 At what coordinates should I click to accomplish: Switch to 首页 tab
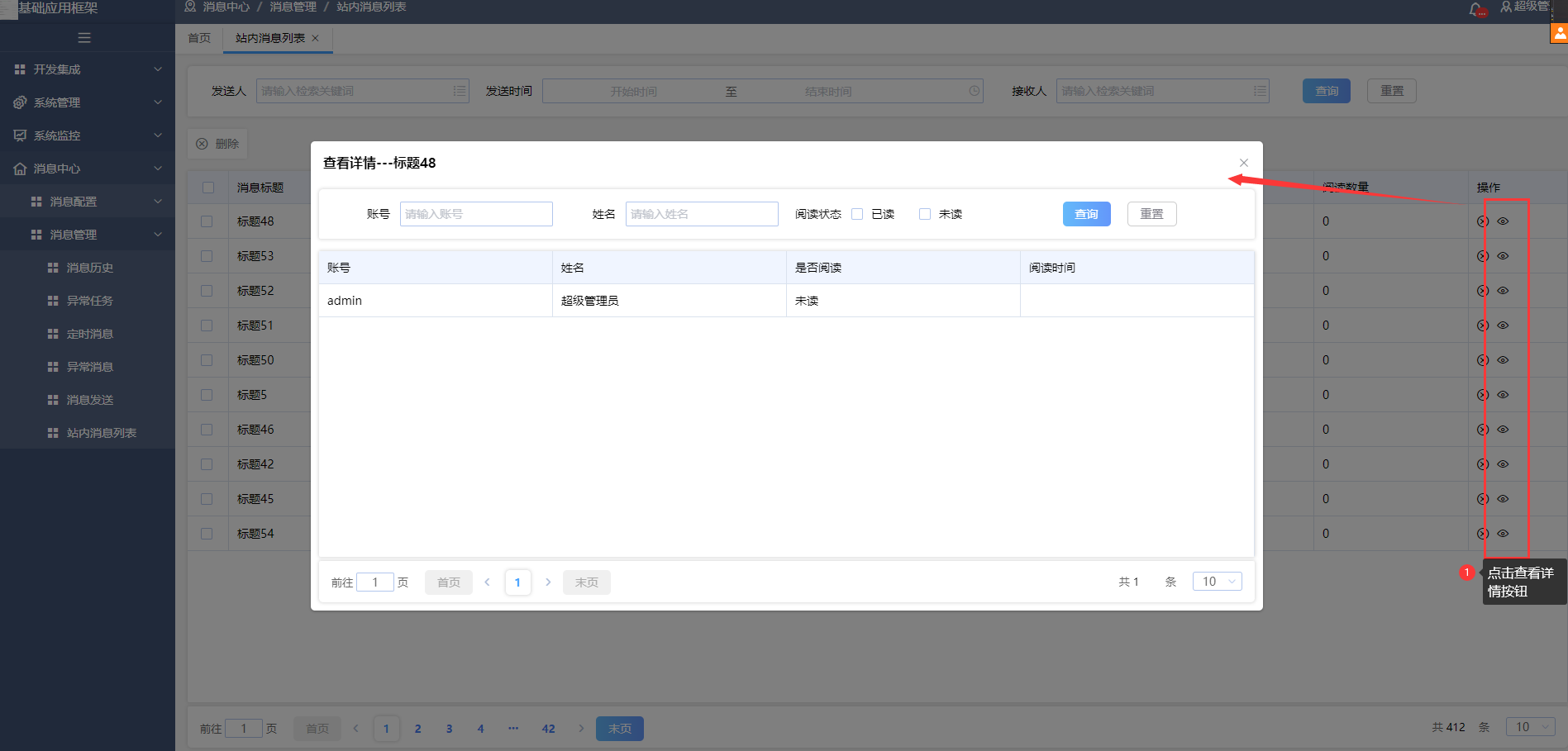tap(199, 38)
